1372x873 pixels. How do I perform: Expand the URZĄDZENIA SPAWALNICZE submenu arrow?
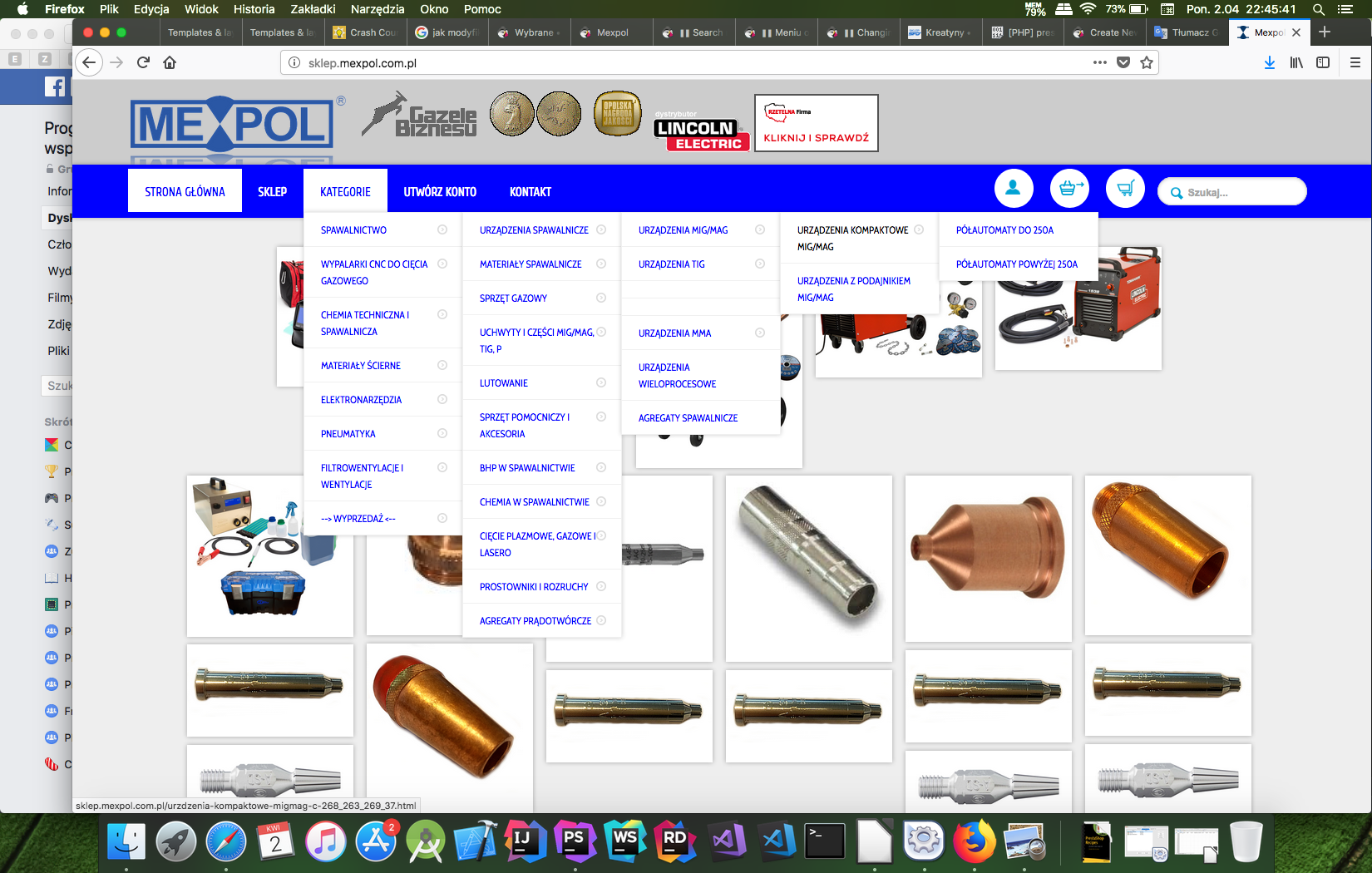coord(601,229)
